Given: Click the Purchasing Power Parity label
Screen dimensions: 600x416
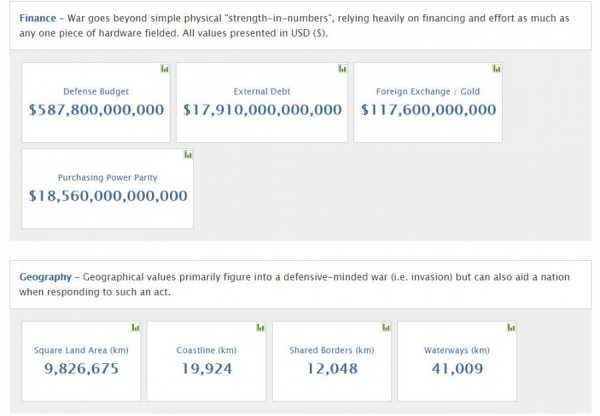Looking at the screenshot, I should [108, 177].
